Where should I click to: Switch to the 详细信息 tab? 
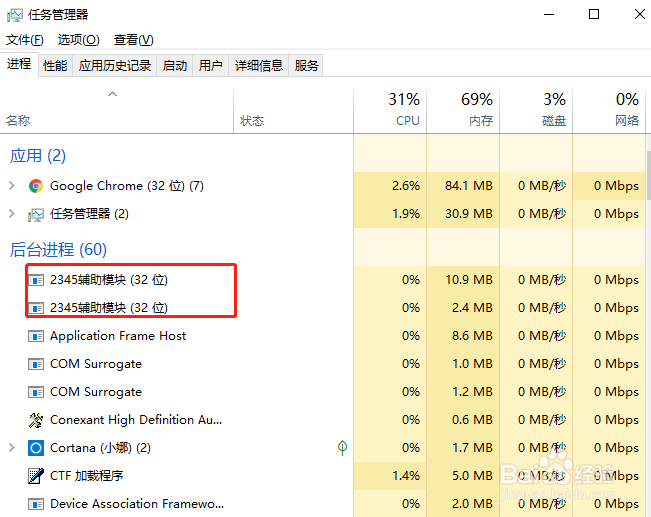(x=259, y=66)
